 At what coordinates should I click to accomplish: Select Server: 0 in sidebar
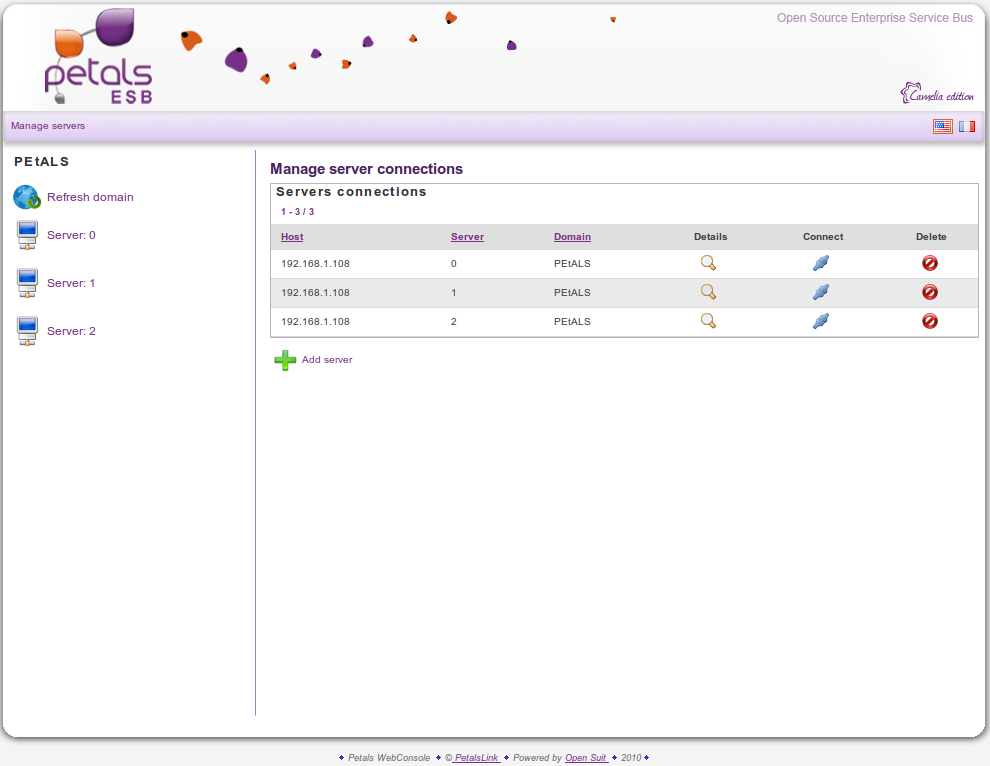71,235
